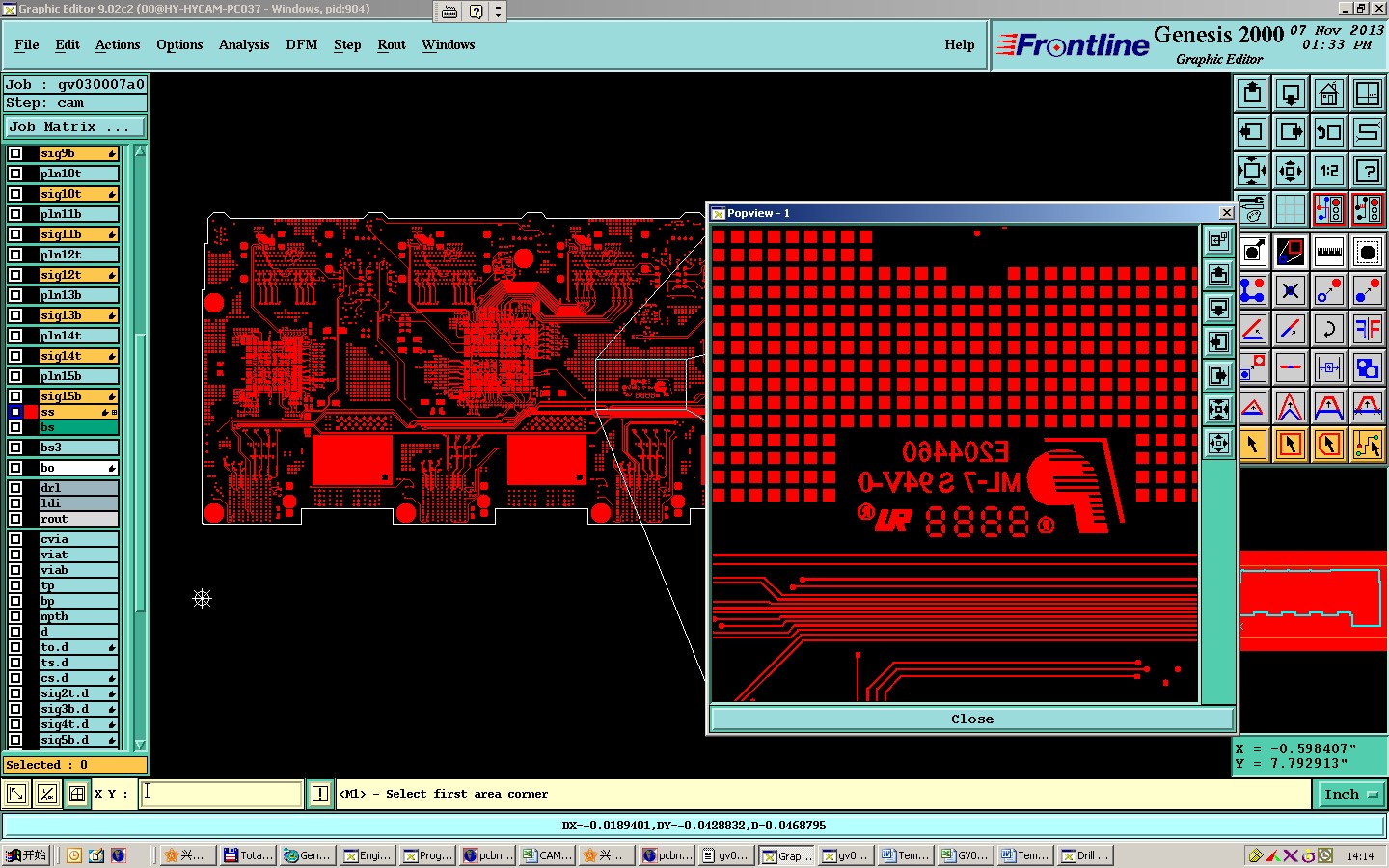Toggle visibility checkbox for rout layer

tap(15, 519)
